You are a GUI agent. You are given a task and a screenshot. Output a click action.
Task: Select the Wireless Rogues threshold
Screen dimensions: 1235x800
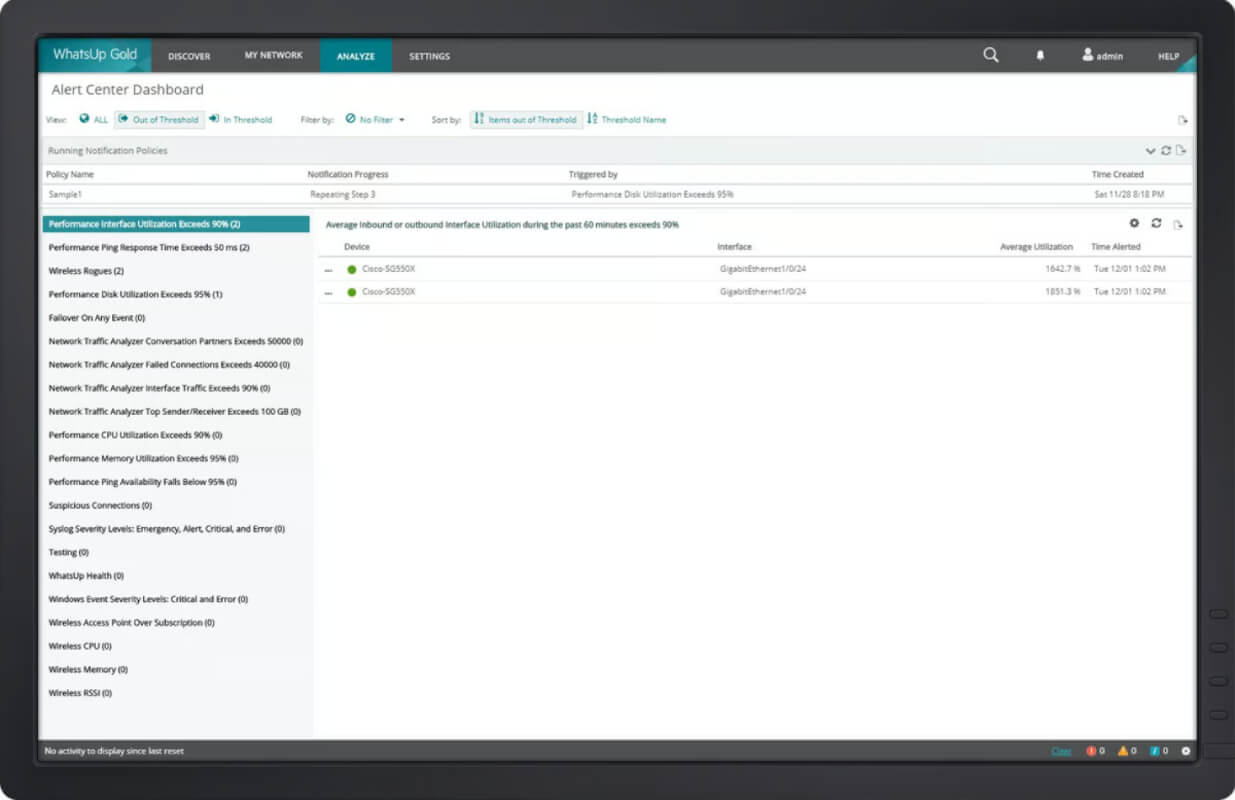pyautogui.click(x=86, y=271)
